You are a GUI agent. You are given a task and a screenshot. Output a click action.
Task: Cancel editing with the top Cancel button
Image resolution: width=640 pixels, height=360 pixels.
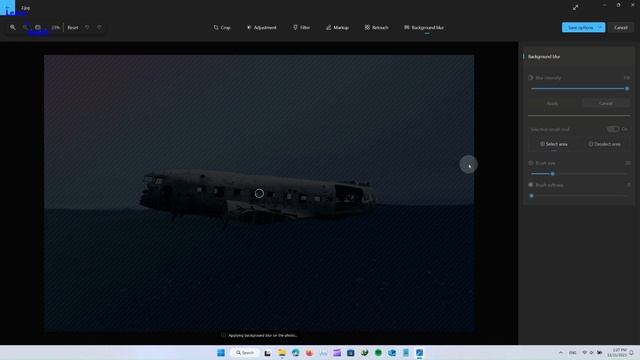(621, 27)
